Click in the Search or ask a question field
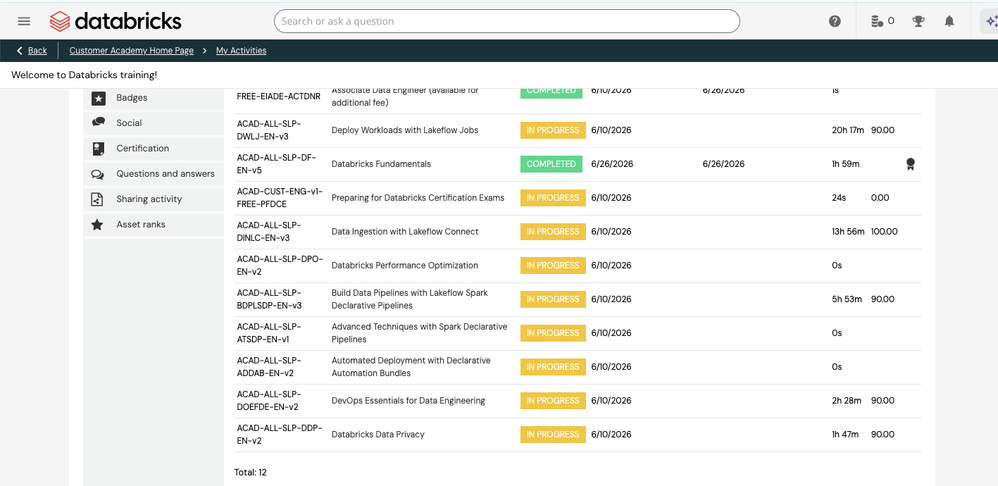Screen dimensions: 998x486 (x=507, y=21)
